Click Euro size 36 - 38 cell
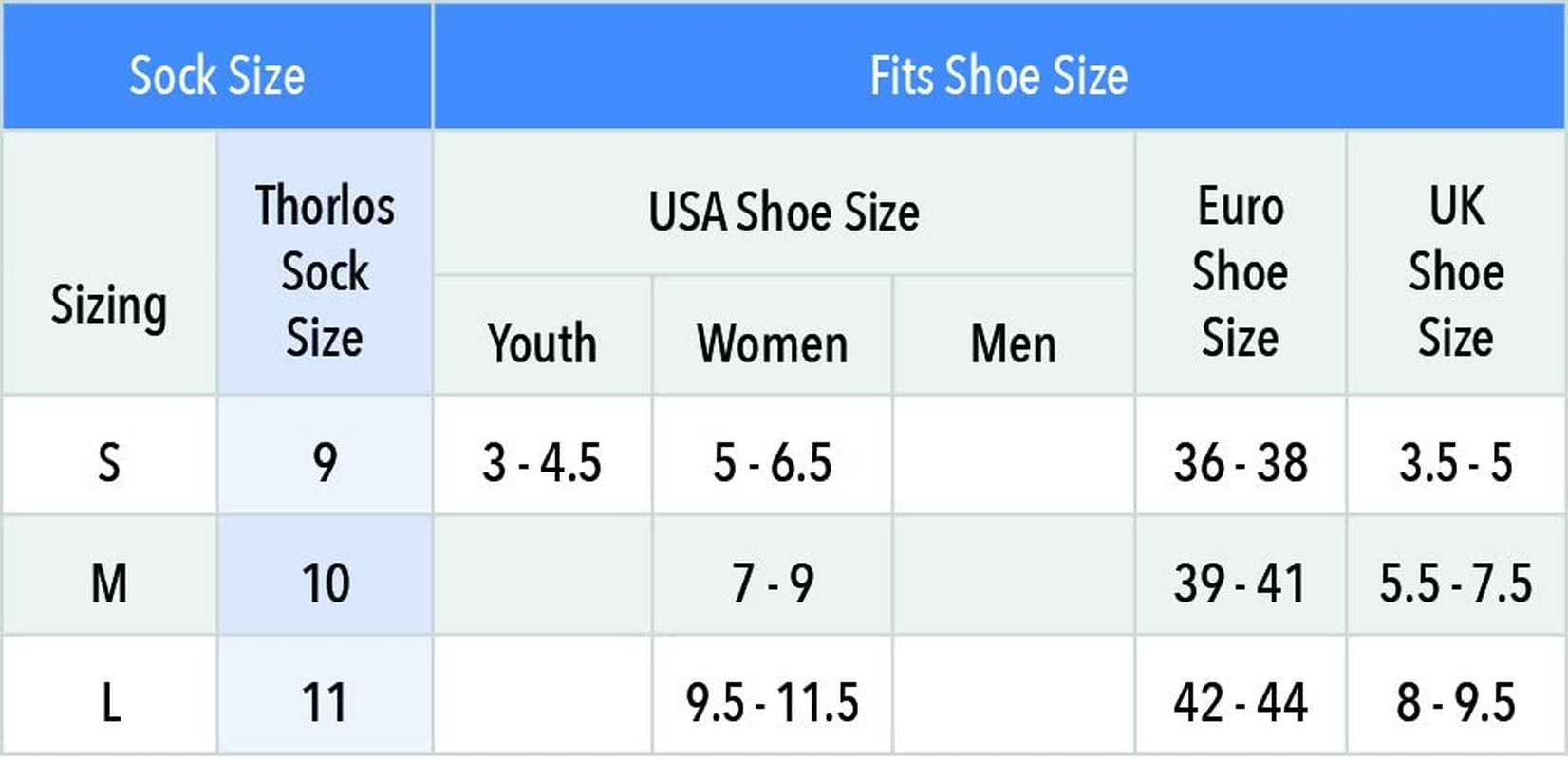This screenshot has width=1568, height=759. point(1240,463)
